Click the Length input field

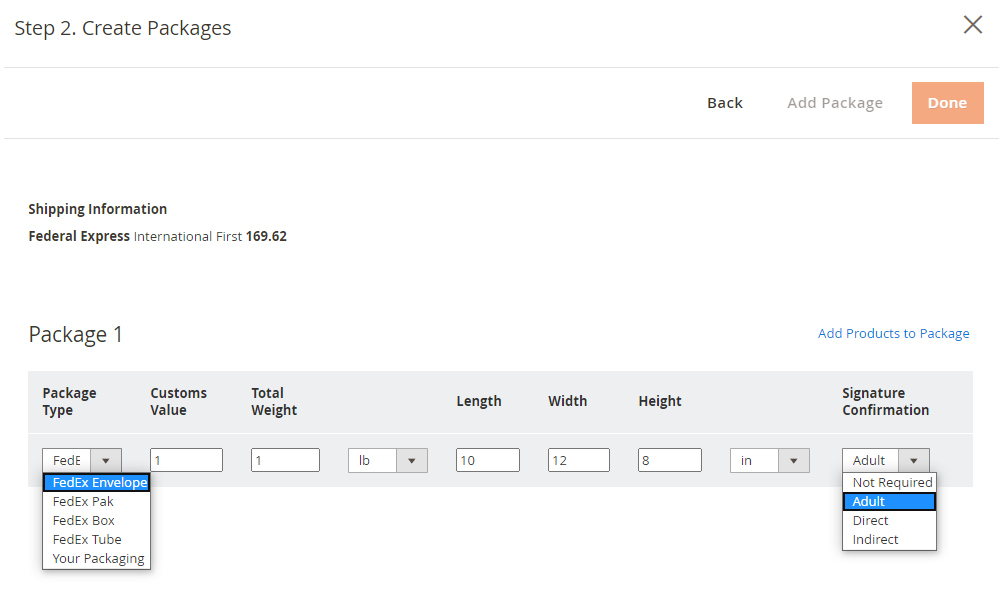(487, 460)
